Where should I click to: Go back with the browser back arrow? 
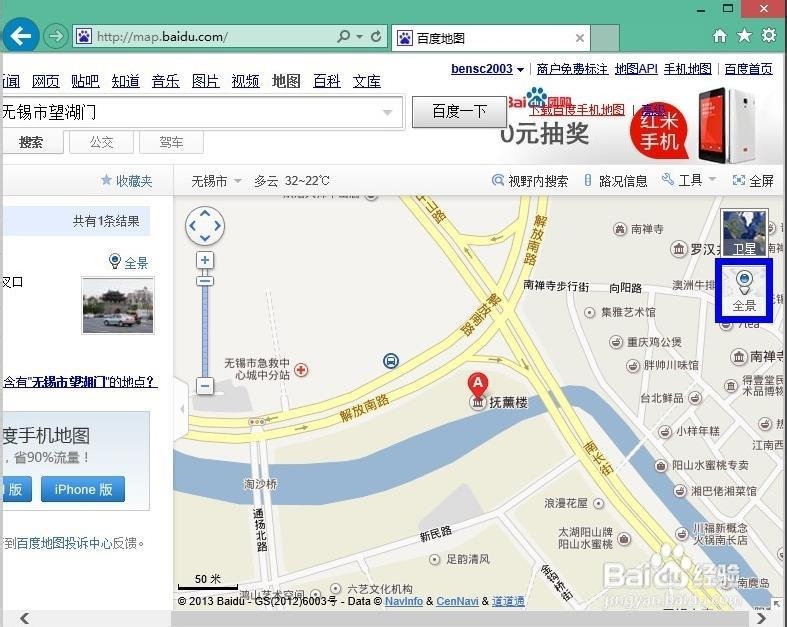(21, 36)
